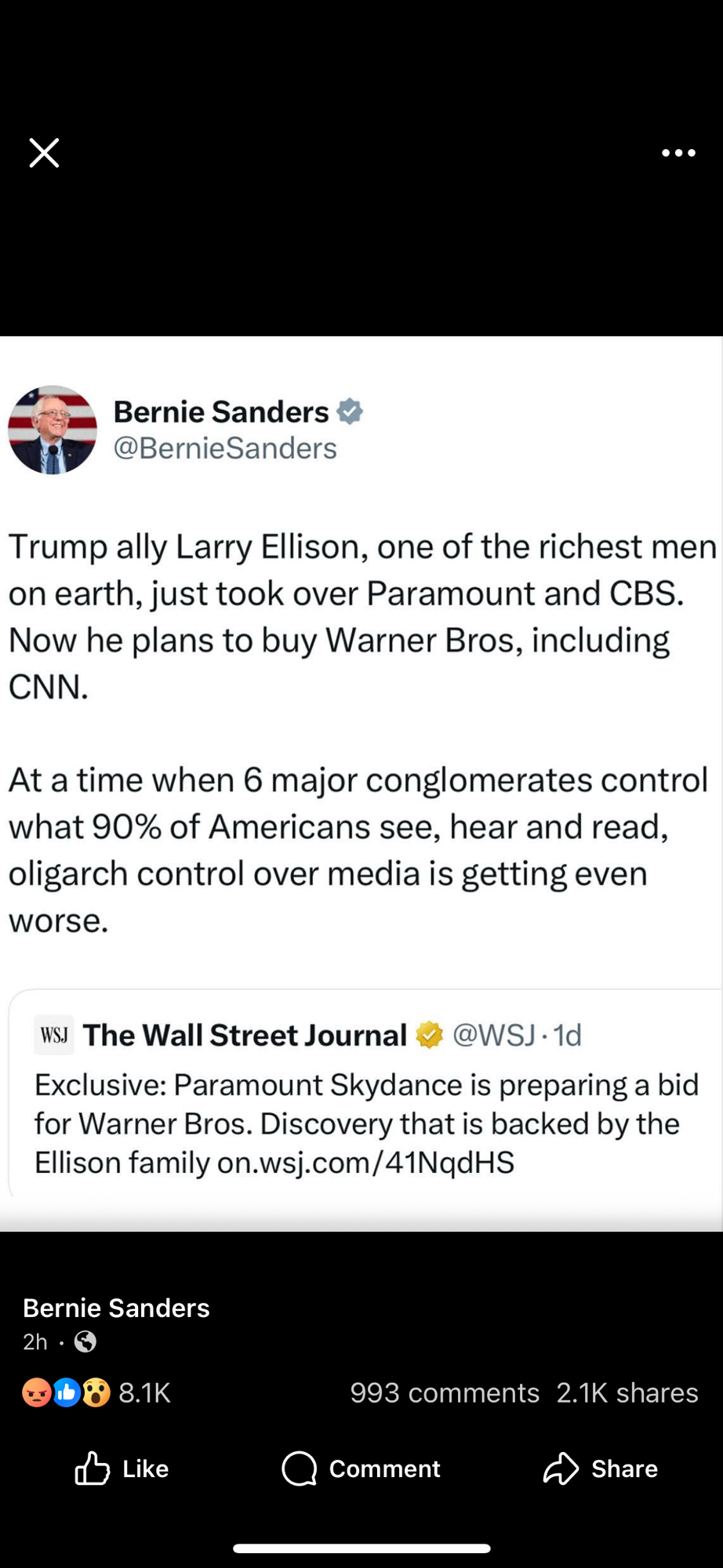Viewport: 723px width, 1568px height.
Task: Tap the wow reaction emoji
Action: (x=96, y=1392)
